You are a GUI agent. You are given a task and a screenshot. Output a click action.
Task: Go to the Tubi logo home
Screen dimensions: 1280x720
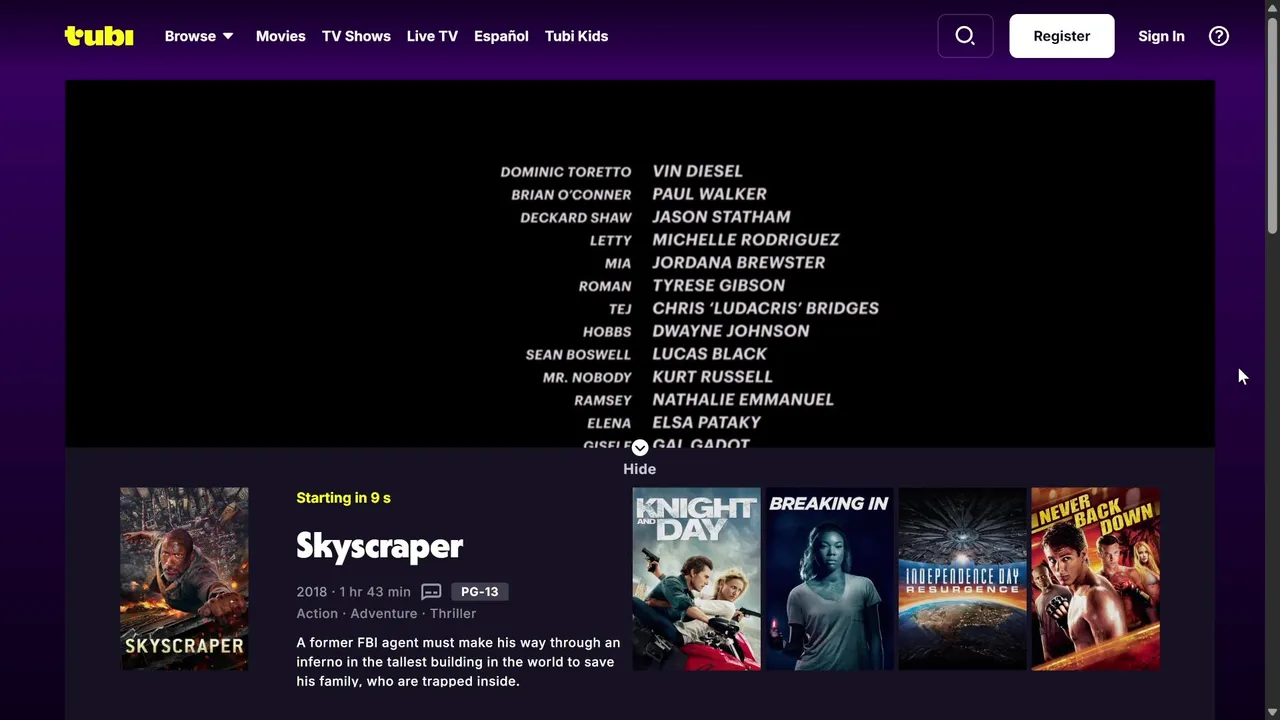pos(99,36)
